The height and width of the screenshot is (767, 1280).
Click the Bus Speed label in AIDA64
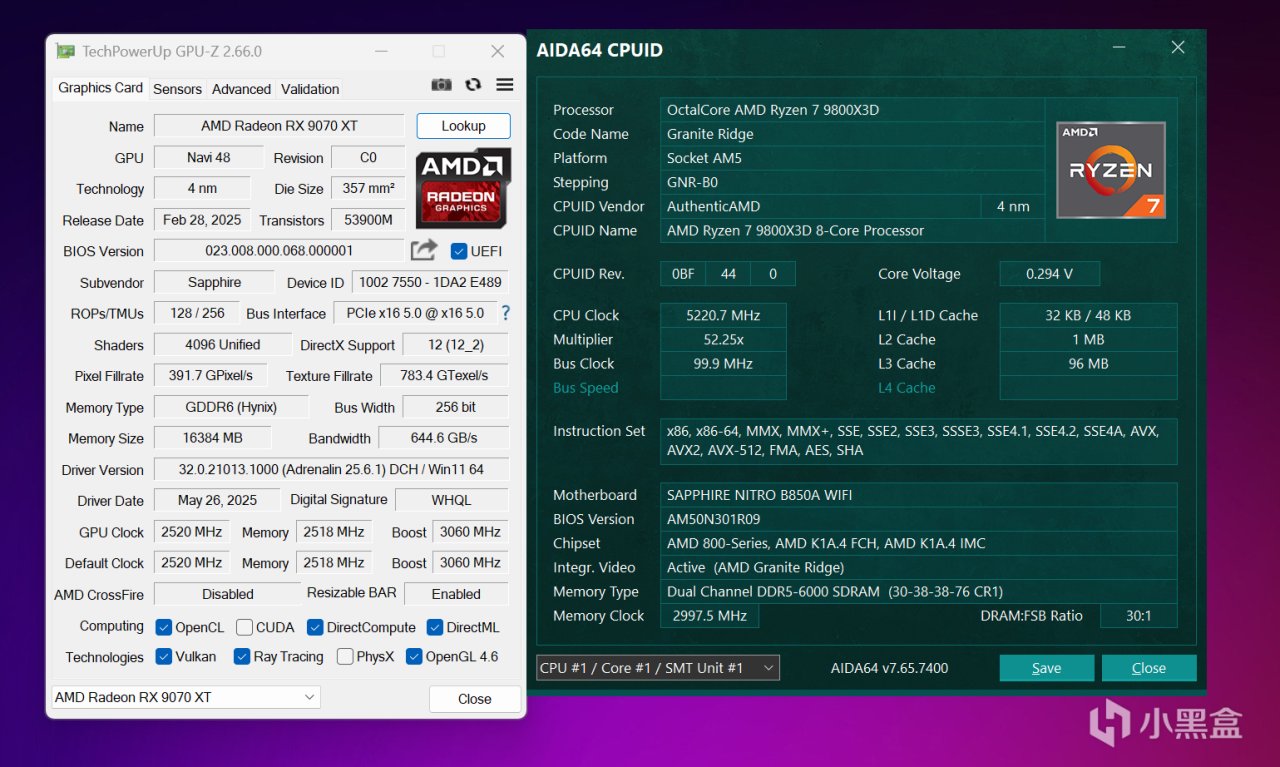pos(586,388)
